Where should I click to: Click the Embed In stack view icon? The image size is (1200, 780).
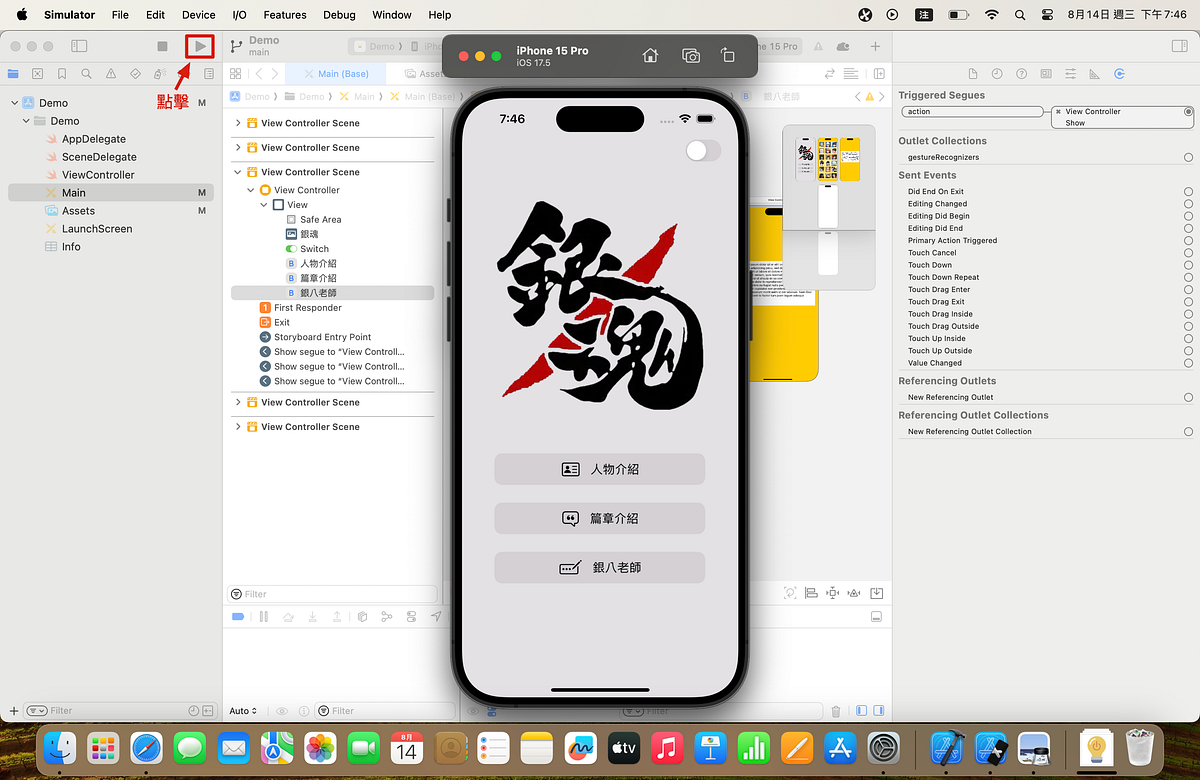click(877, 592)
